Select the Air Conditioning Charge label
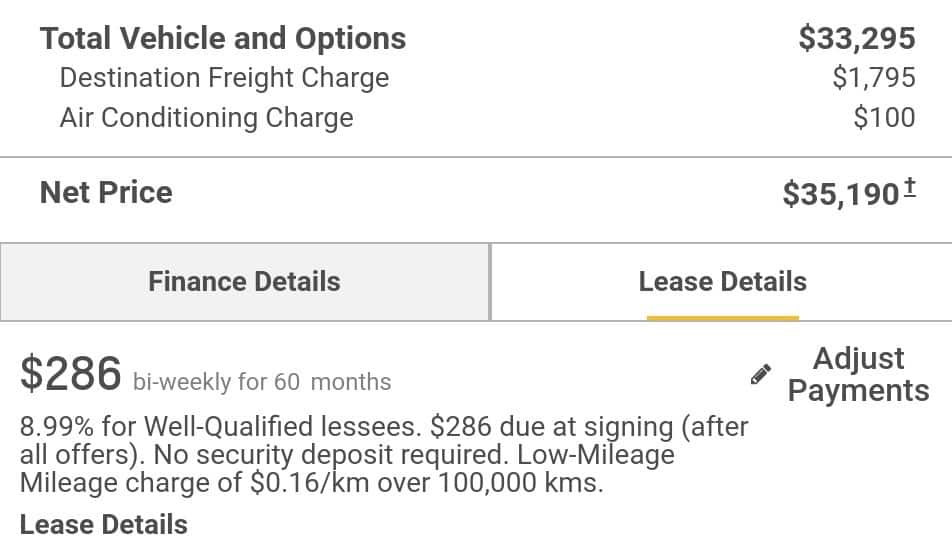The height and width of the screenshot is (554, 952). pos(206,118)
